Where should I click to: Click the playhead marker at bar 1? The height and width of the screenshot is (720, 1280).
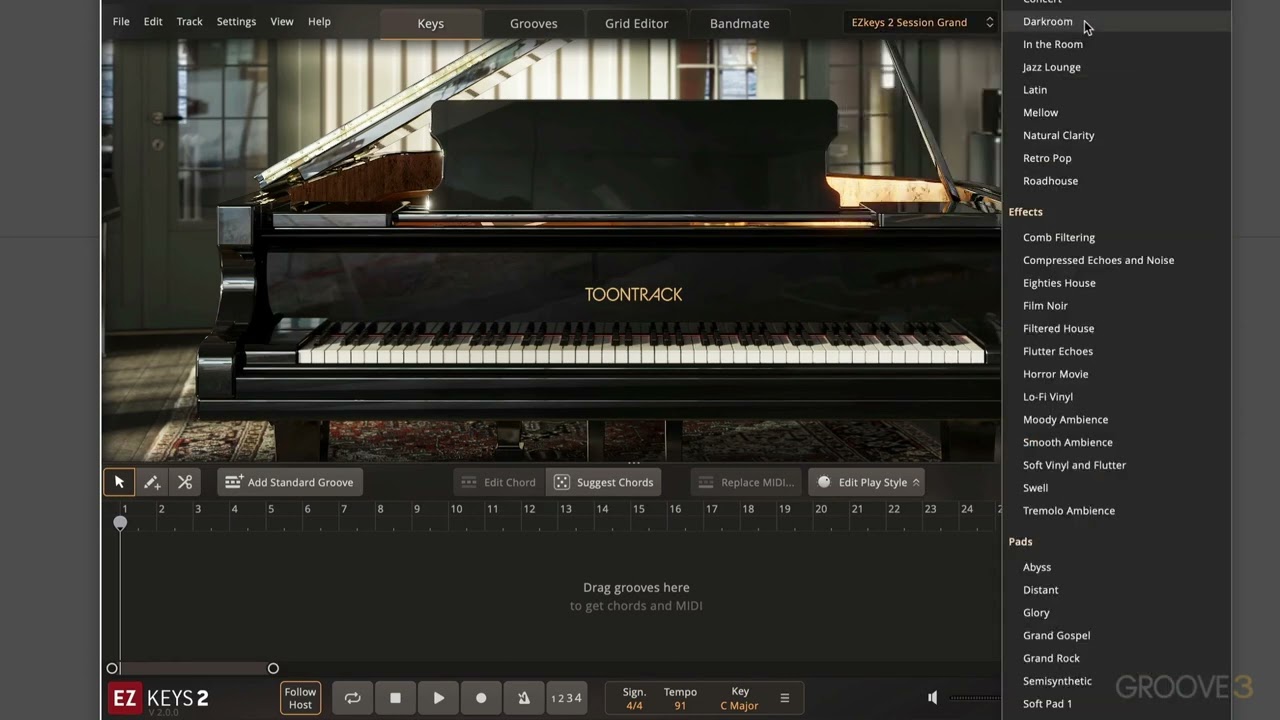120,523
